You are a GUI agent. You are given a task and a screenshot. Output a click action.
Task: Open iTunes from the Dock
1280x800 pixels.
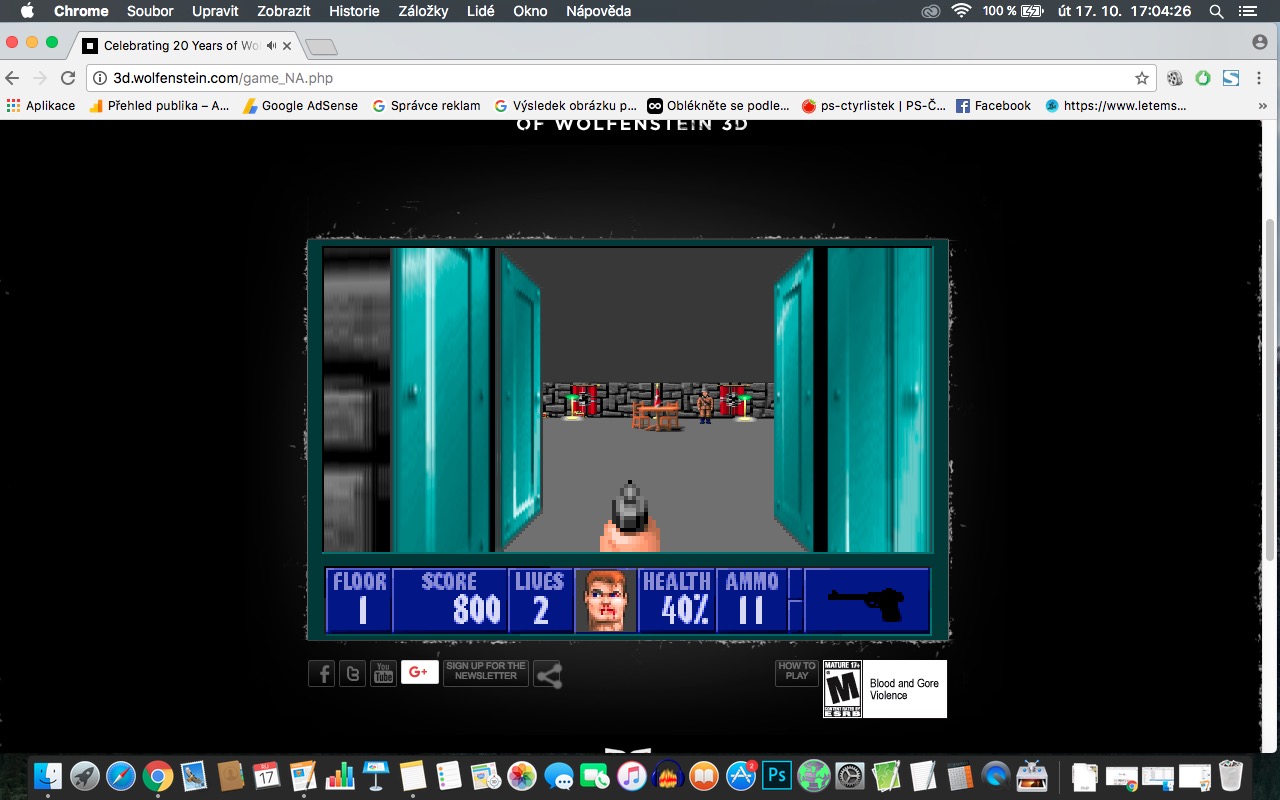coord(631,776)
